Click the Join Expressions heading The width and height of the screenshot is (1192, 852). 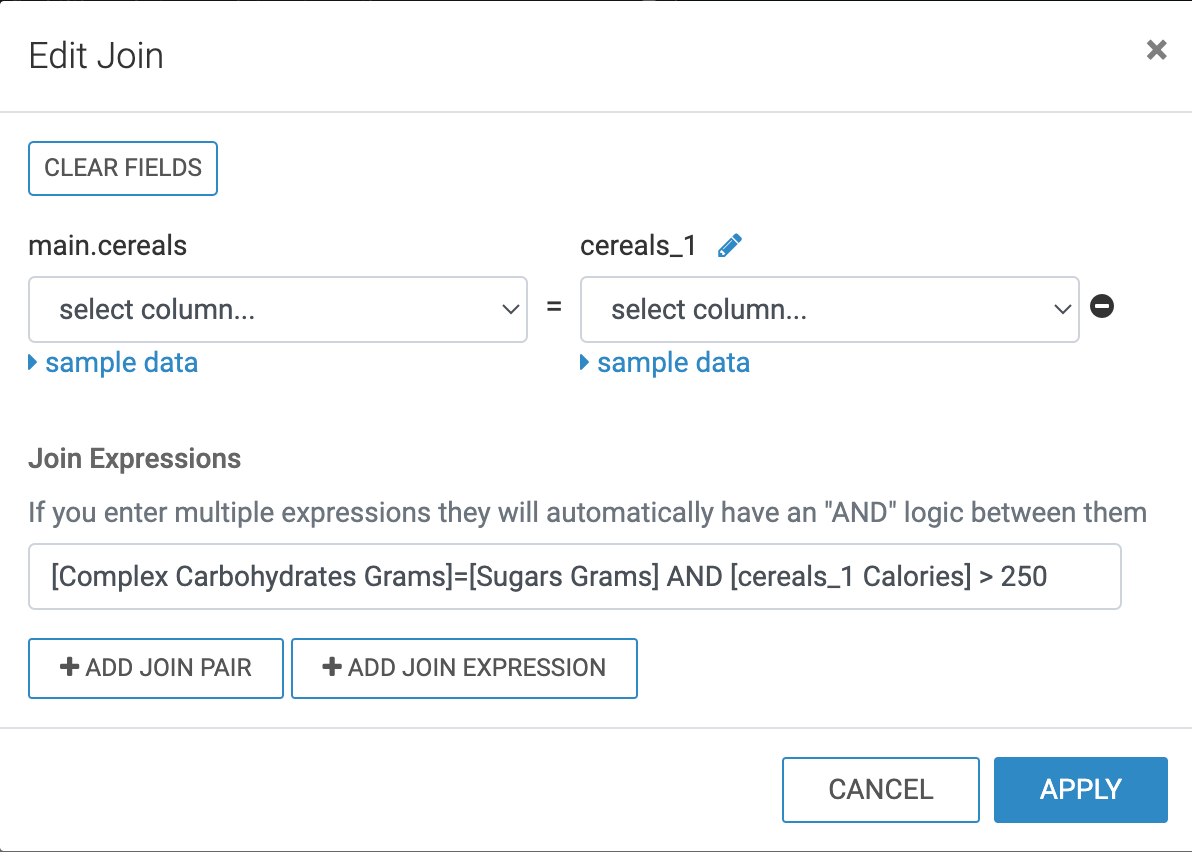[x=134, y=459]
